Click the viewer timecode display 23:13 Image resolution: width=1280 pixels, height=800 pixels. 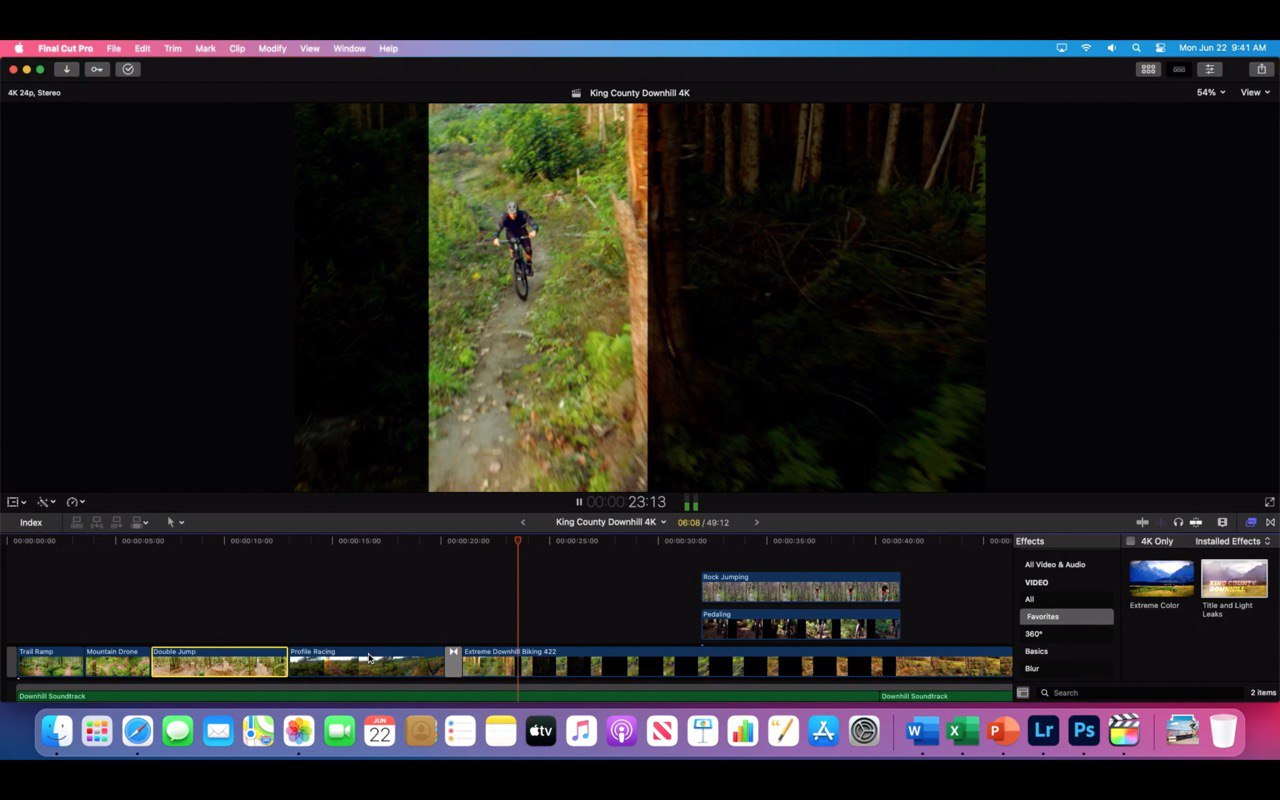[x=626, y=502]
